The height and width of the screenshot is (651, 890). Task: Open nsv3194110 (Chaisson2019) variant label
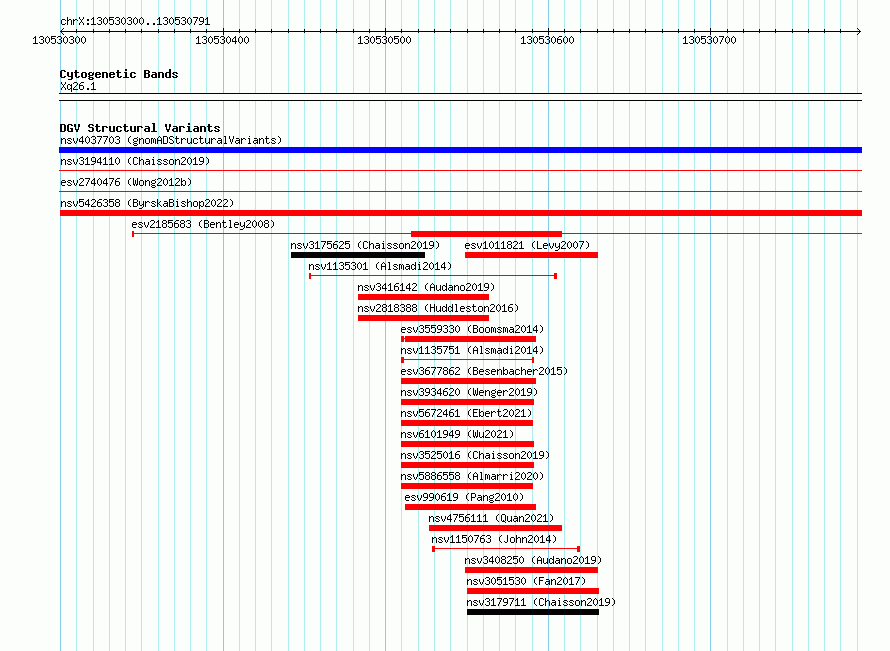tap(135, 161)
